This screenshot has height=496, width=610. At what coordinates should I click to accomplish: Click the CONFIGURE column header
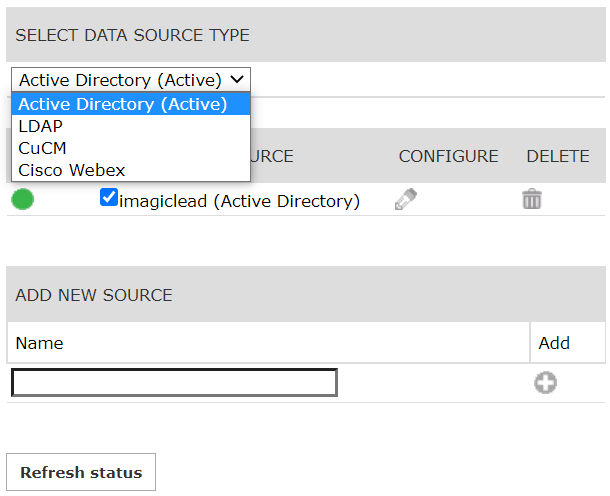pos(448,156)
